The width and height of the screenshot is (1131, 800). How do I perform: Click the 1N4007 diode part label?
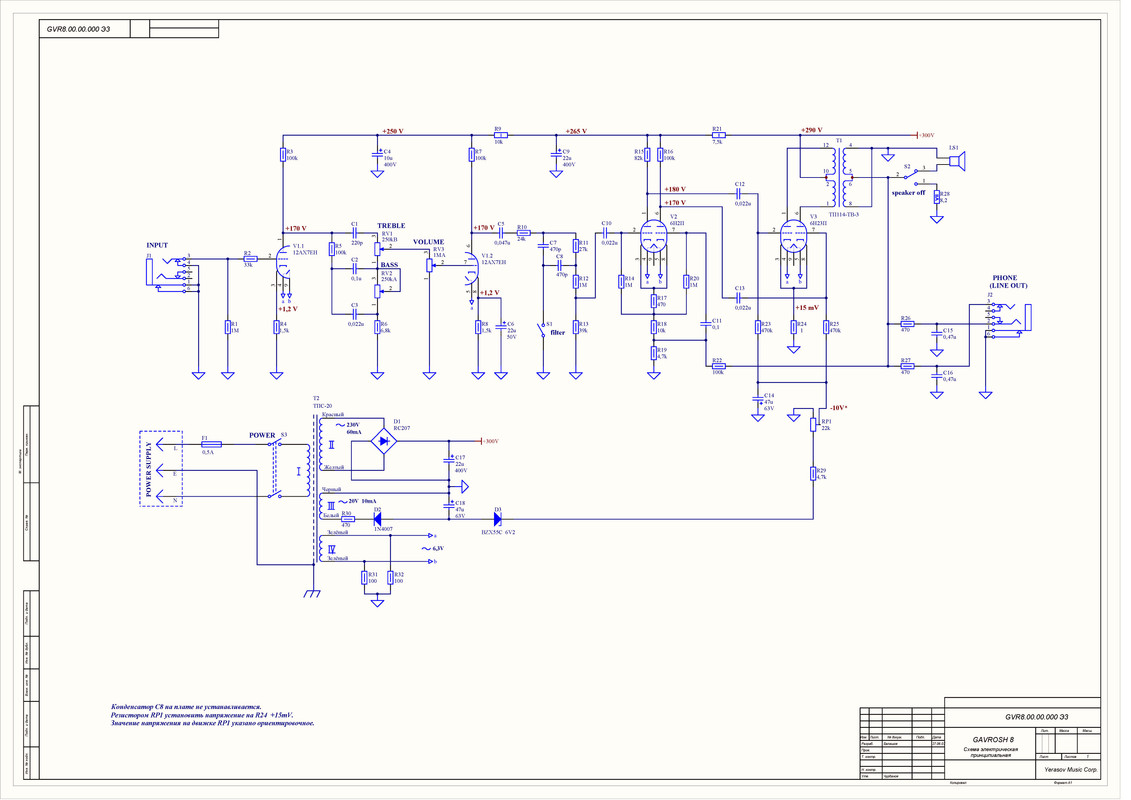click(383, 529)
